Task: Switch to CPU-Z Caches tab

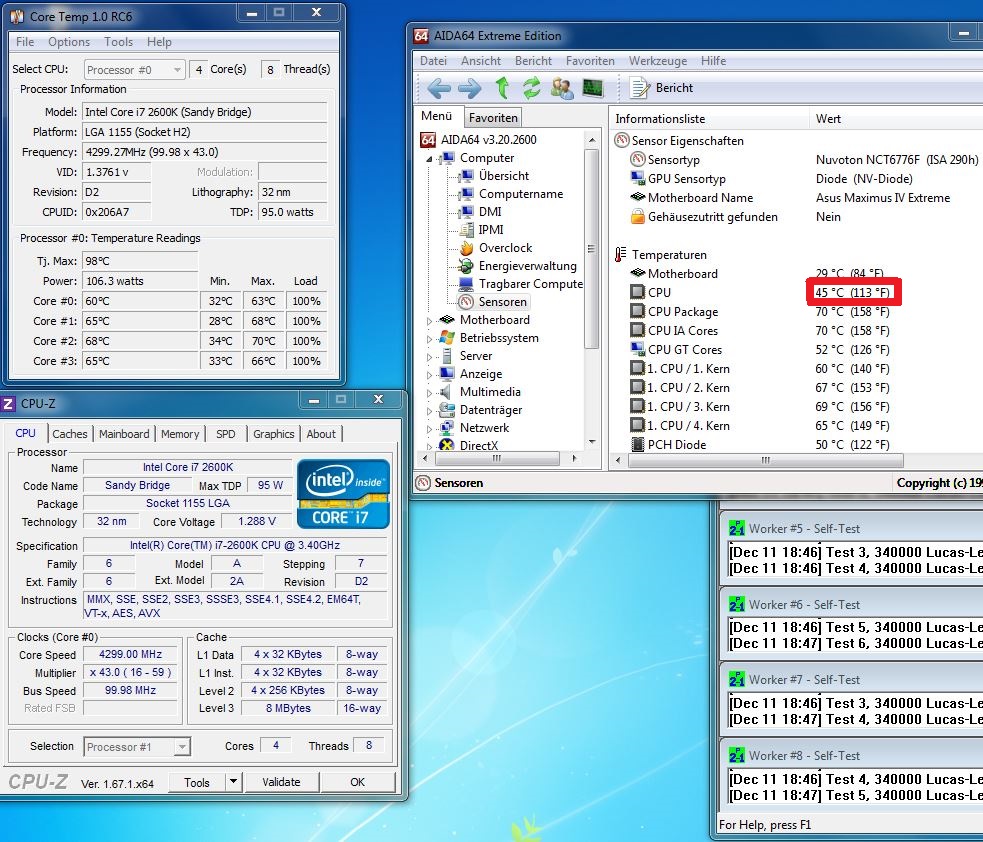Action: 70,434
